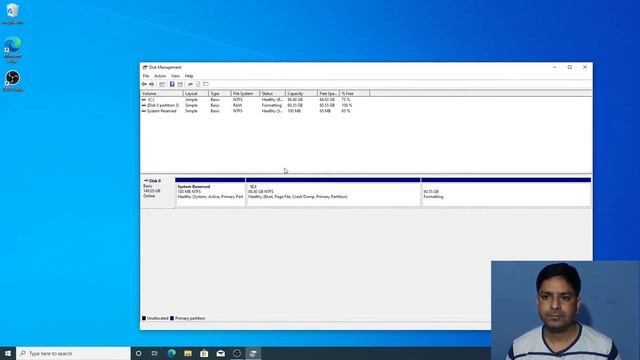The height and width of the screenshot is (360, 640).
Task: Sort by the Type column header
Action: pos(220,93)
